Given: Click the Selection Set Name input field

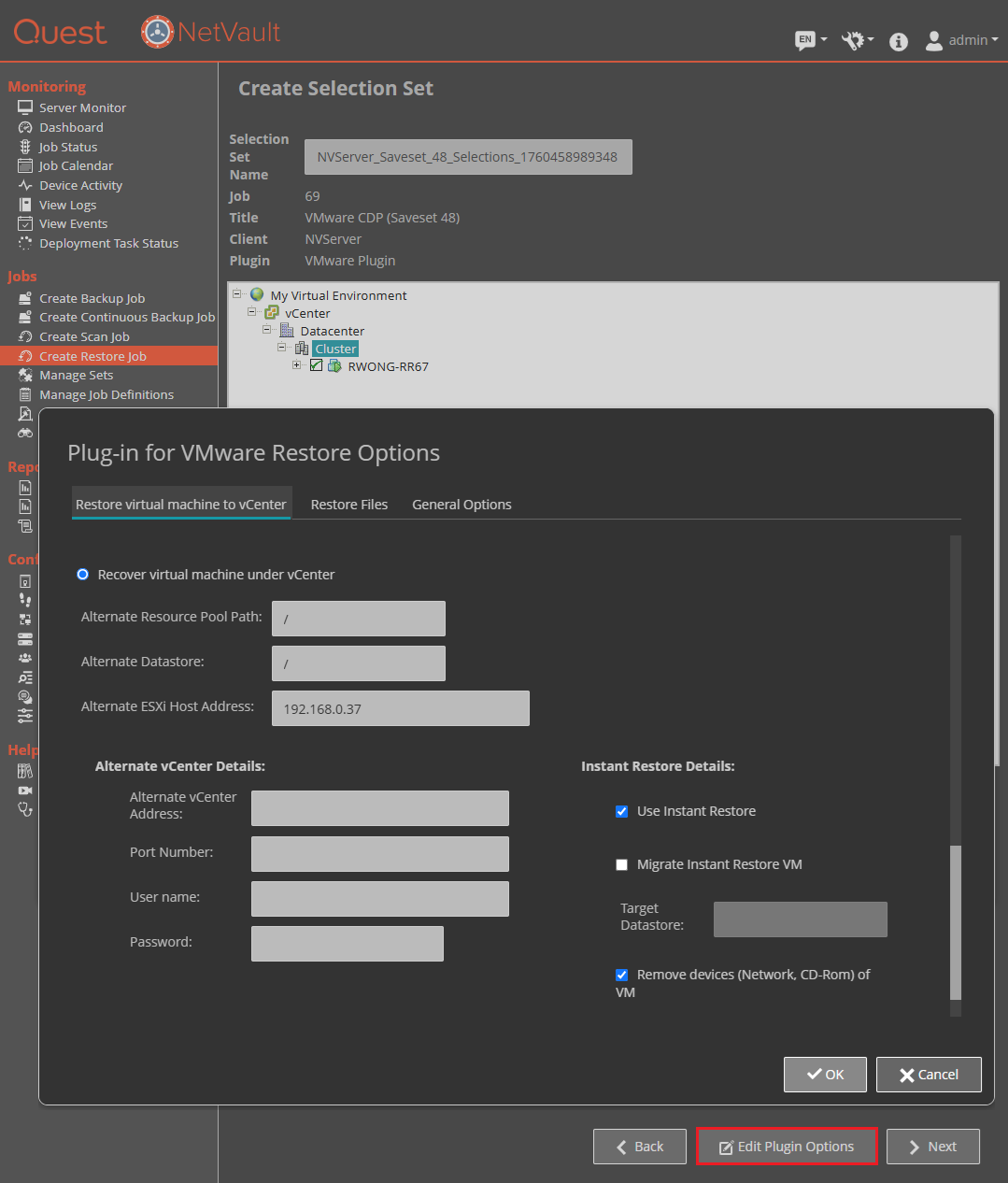Looking at the screenshot, I should 467,156.
